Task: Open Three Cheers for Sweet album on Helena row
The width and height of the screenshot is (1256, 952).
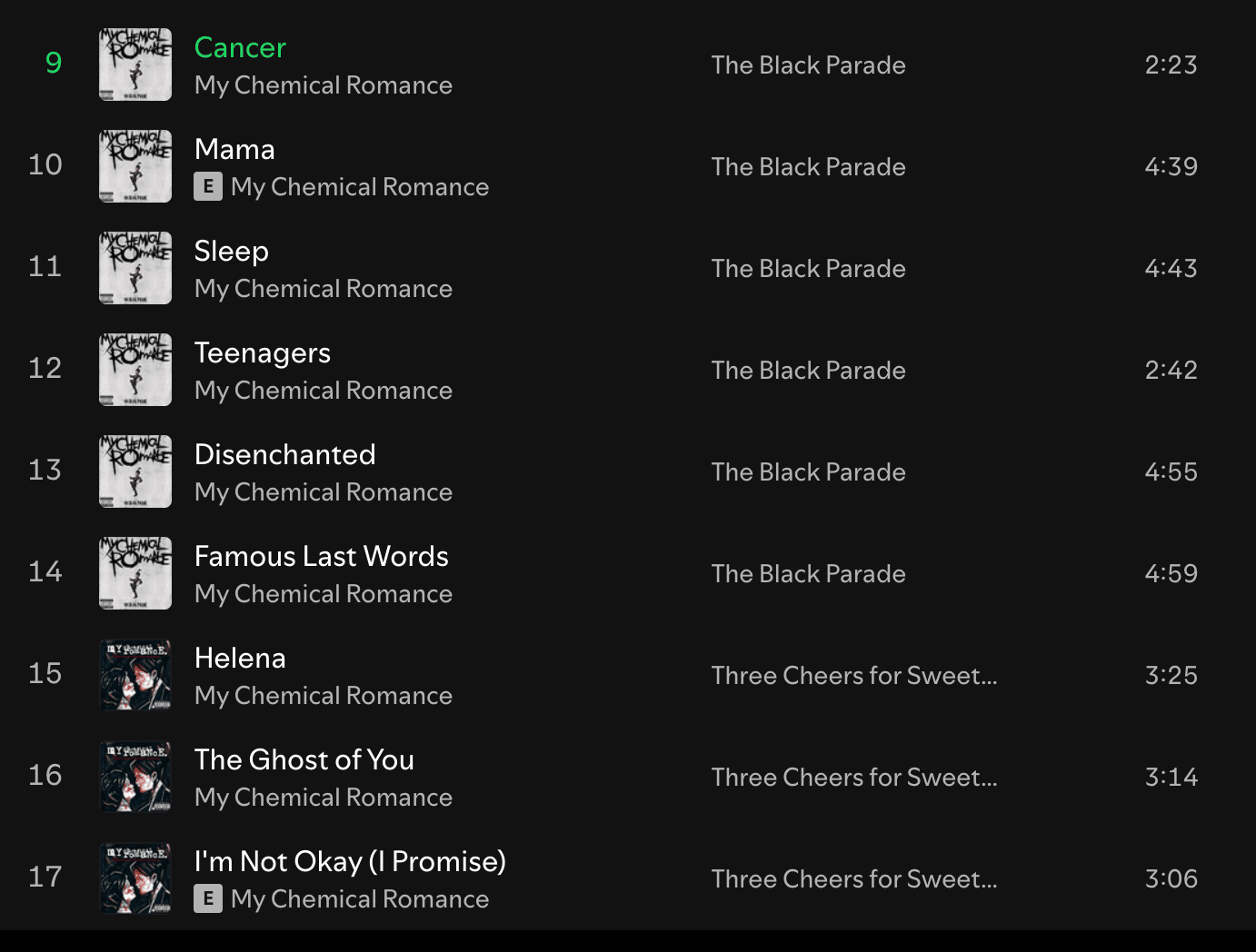Action: (854, 676)
